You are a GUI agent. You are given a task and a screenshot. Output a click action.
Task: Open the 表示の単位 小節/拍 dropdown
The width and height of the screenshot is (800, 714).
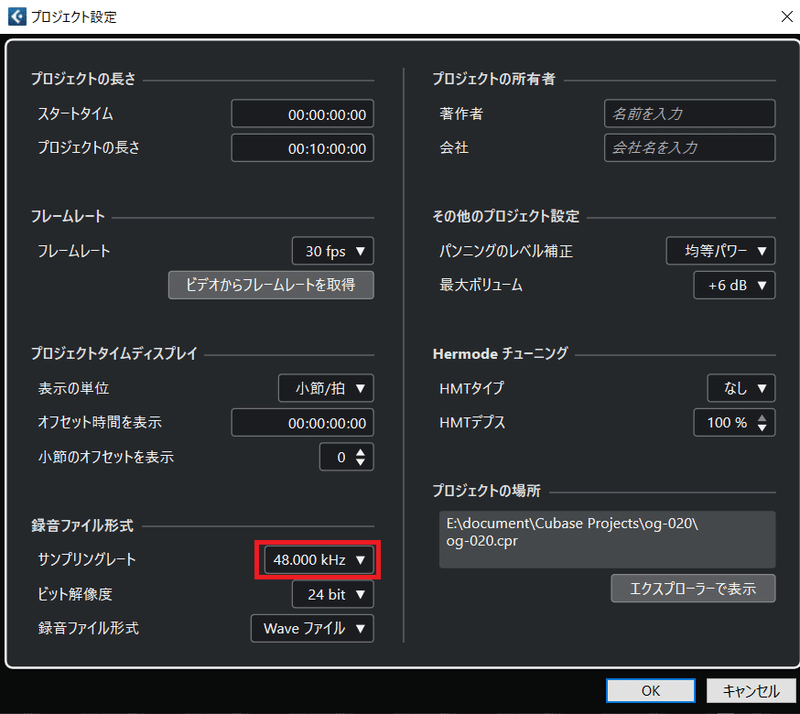click(326, 388)
